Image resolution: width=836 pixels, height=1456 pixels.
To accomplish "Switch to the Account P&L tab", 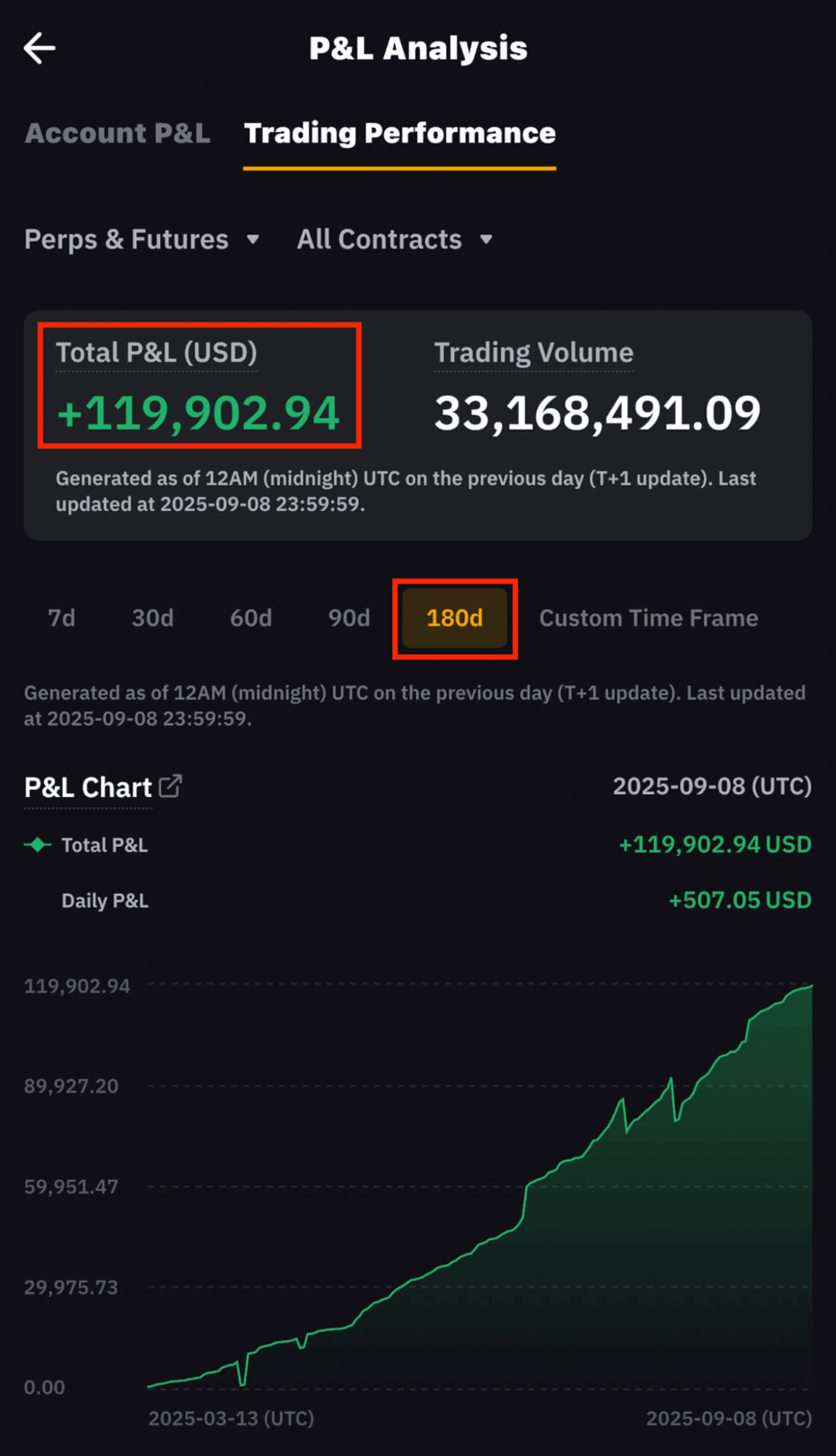I will (117, 133).
